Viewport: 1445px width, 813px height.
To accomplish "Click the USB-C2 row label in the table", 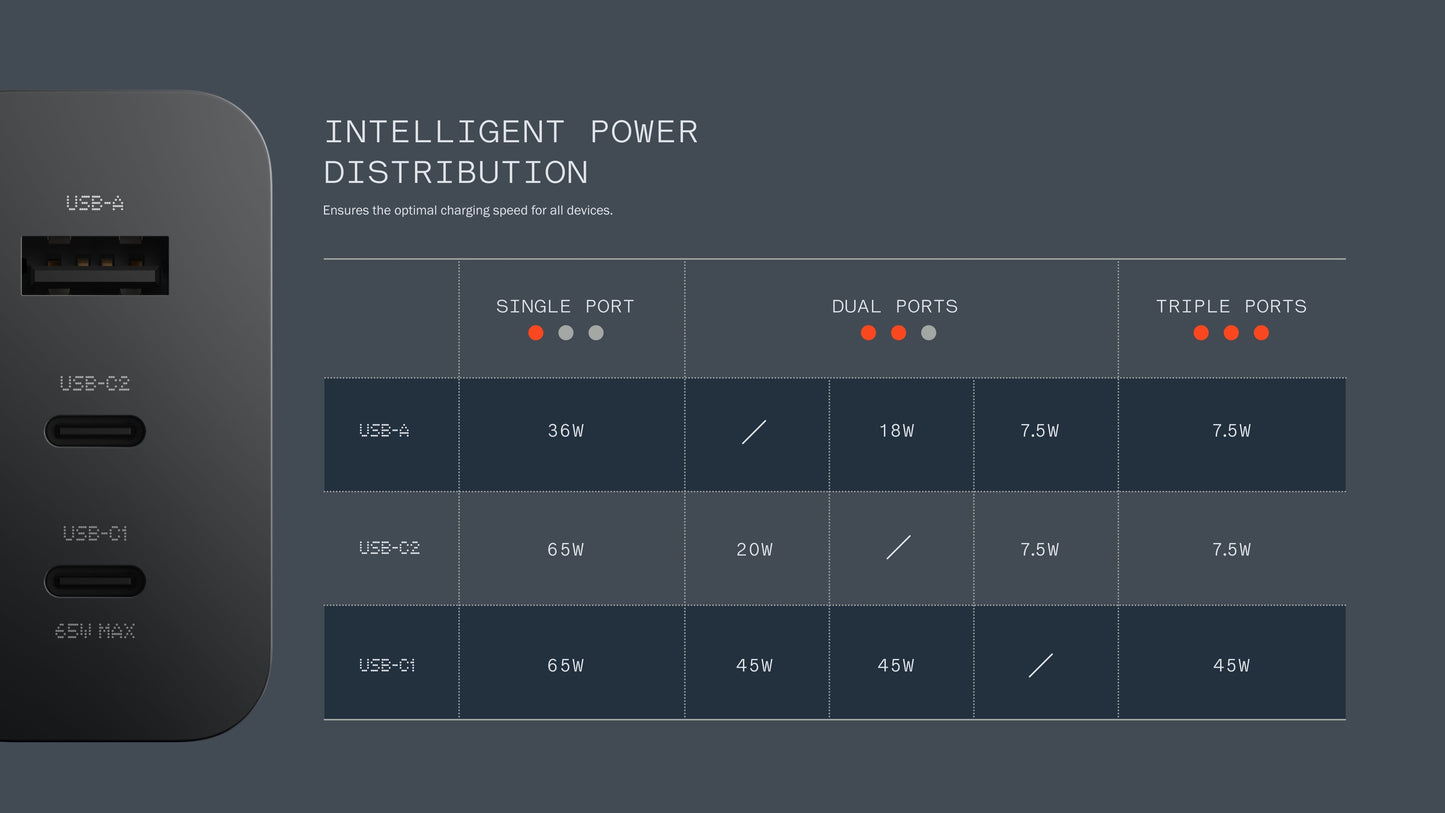I will [389, 548].
